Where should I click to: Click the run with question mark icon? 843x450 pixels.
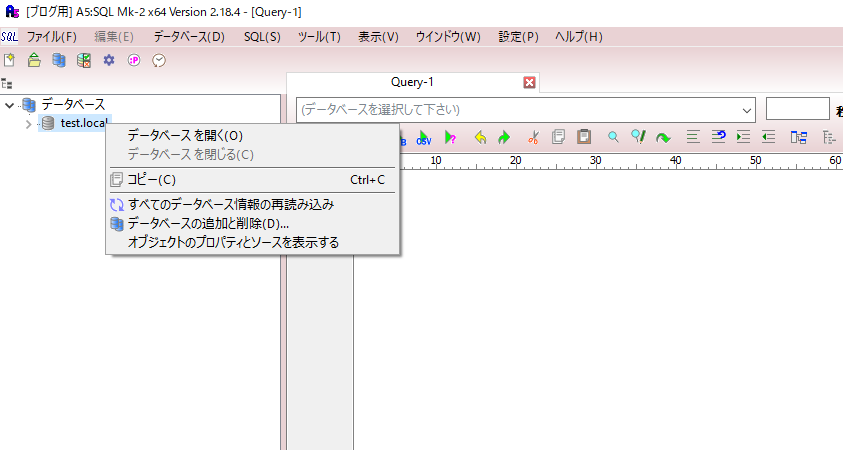pyautogui.click(x=451, y=138)
